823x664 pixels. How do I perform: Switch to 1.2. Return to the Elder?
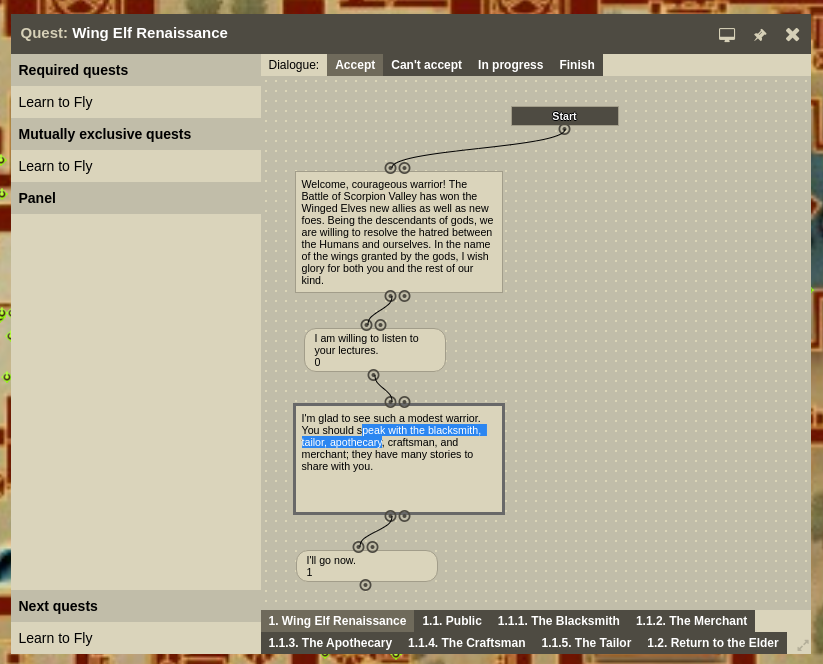click(712, 643)
